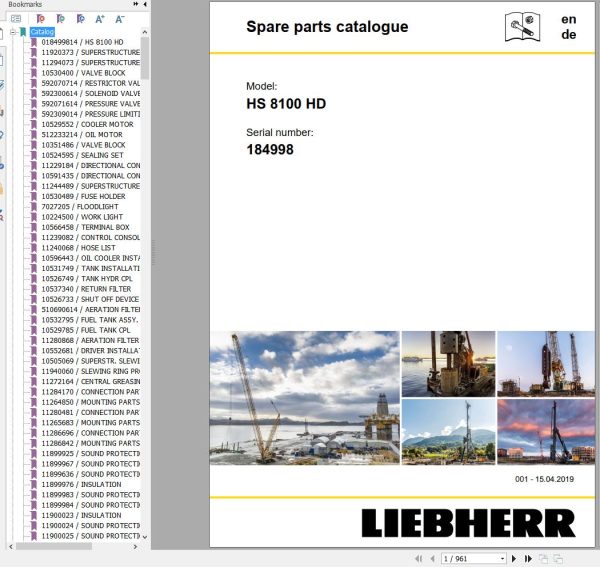Screen dimensions: 600x567
Task: Open bookmark 10526733 / SHUT OFF DEVICE
Action: tap(90, 300)
